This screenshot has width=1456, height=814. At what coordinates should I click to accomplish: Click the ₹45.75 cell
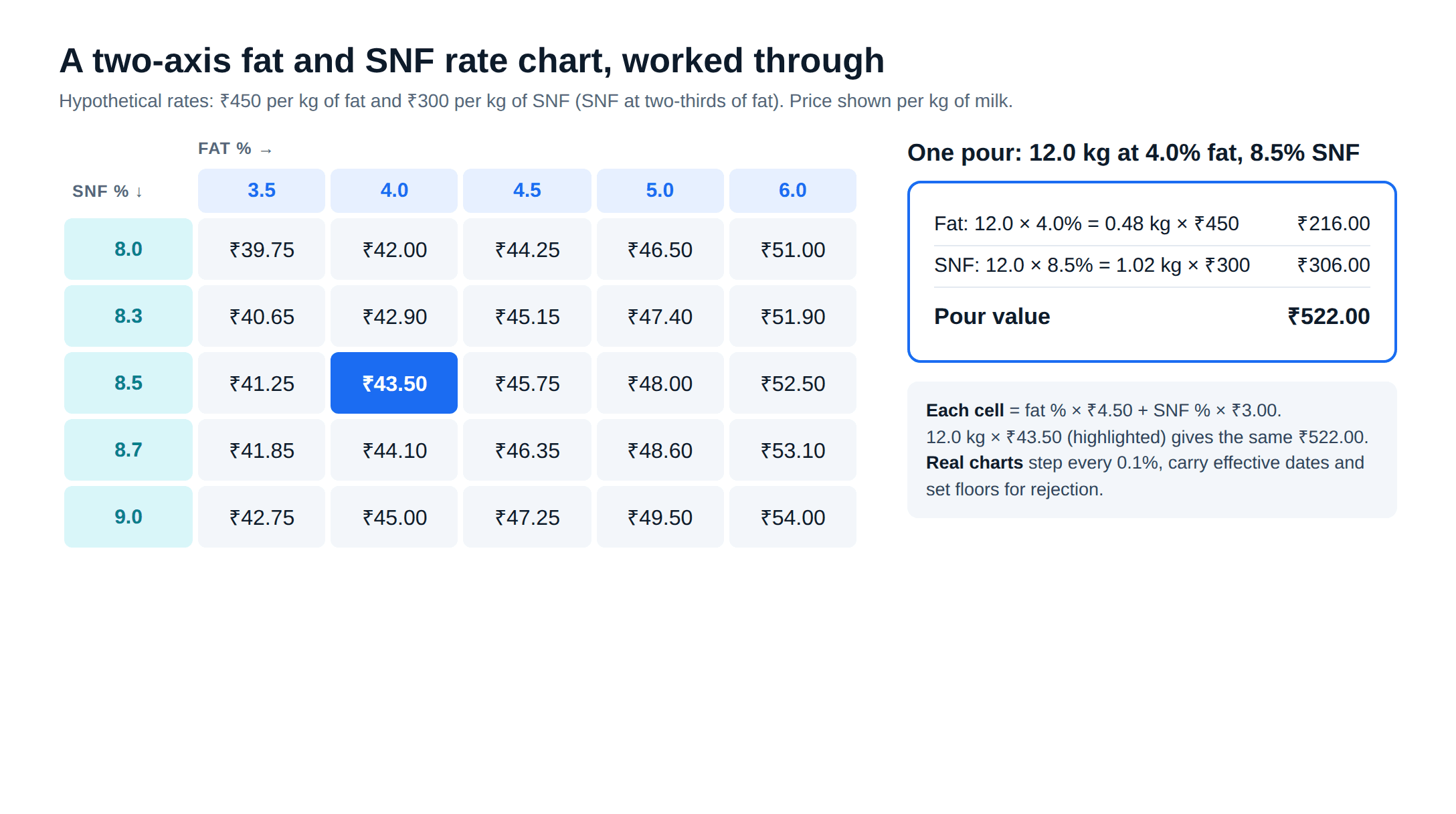point(527,383)
